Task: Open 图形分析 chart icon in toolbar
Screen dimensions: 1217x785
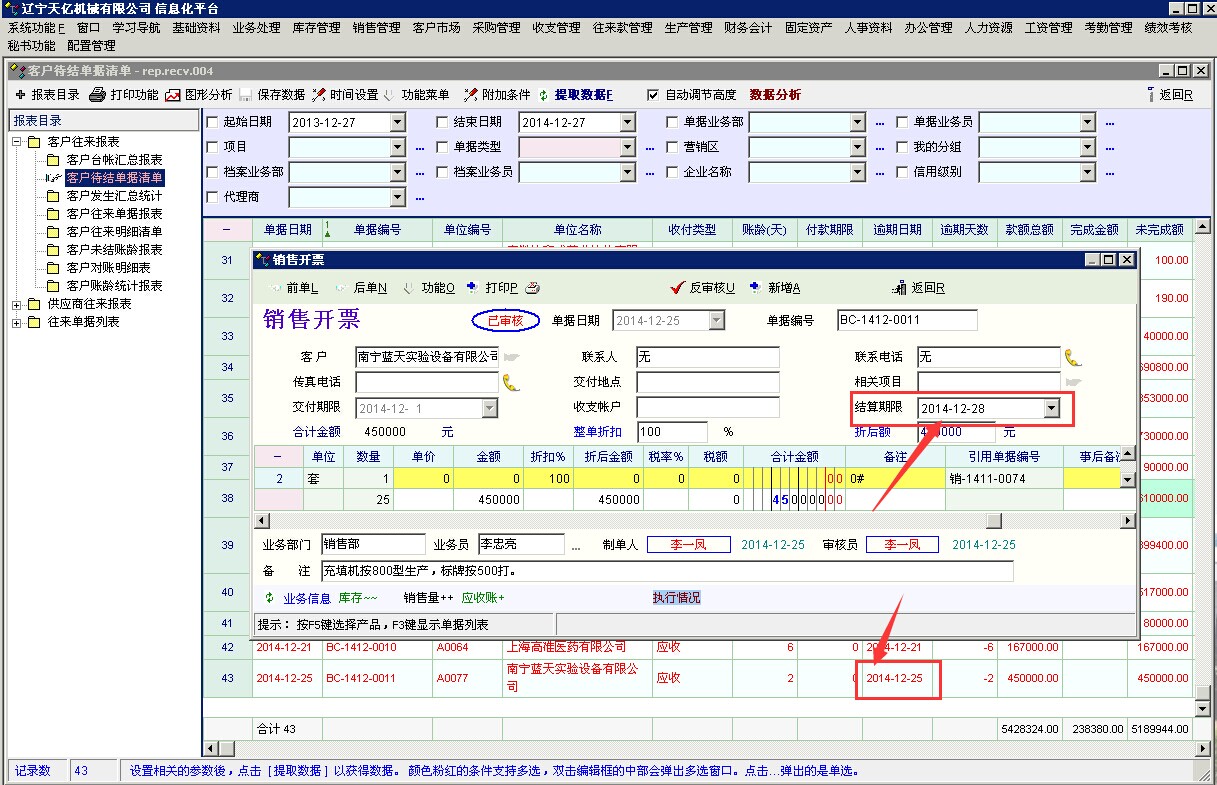Action: (x=173, y=95)
